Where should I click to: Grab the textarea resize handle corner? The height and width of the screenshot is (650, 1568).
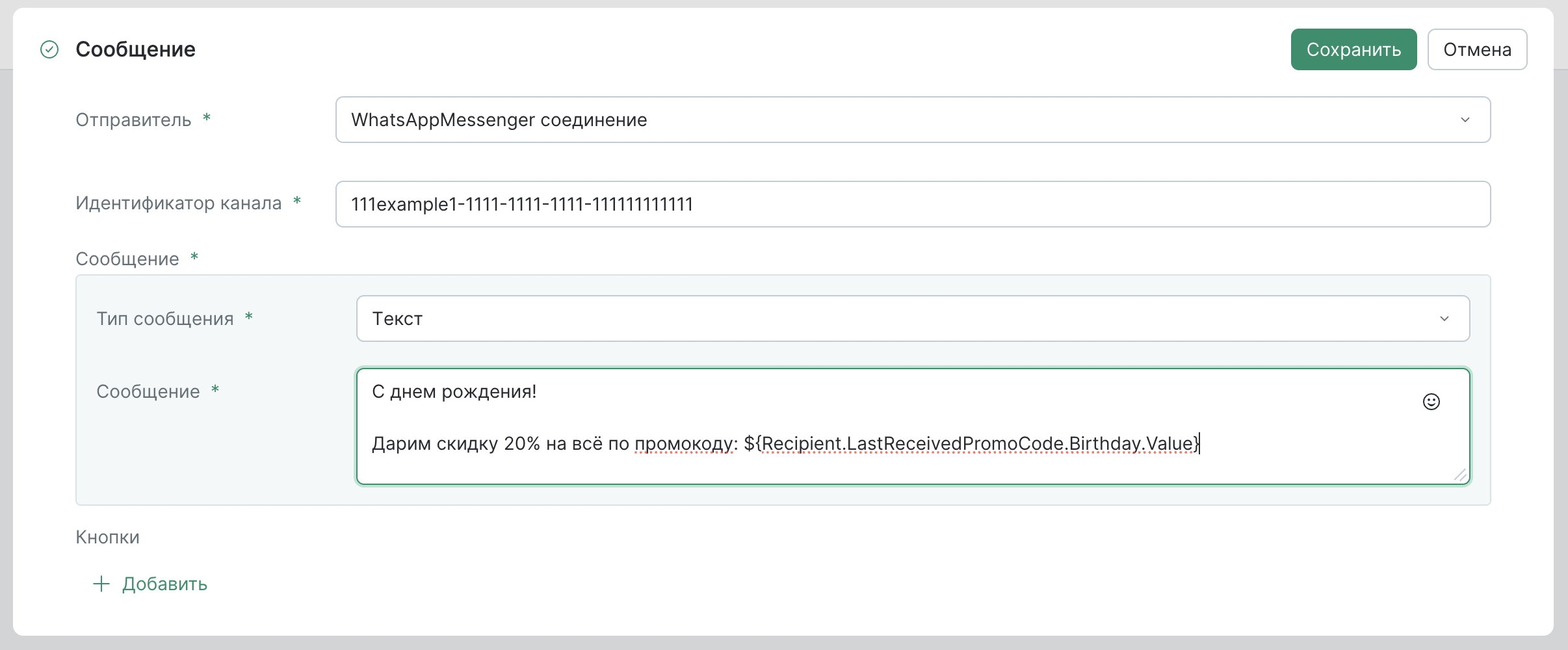click(1459, 475)
